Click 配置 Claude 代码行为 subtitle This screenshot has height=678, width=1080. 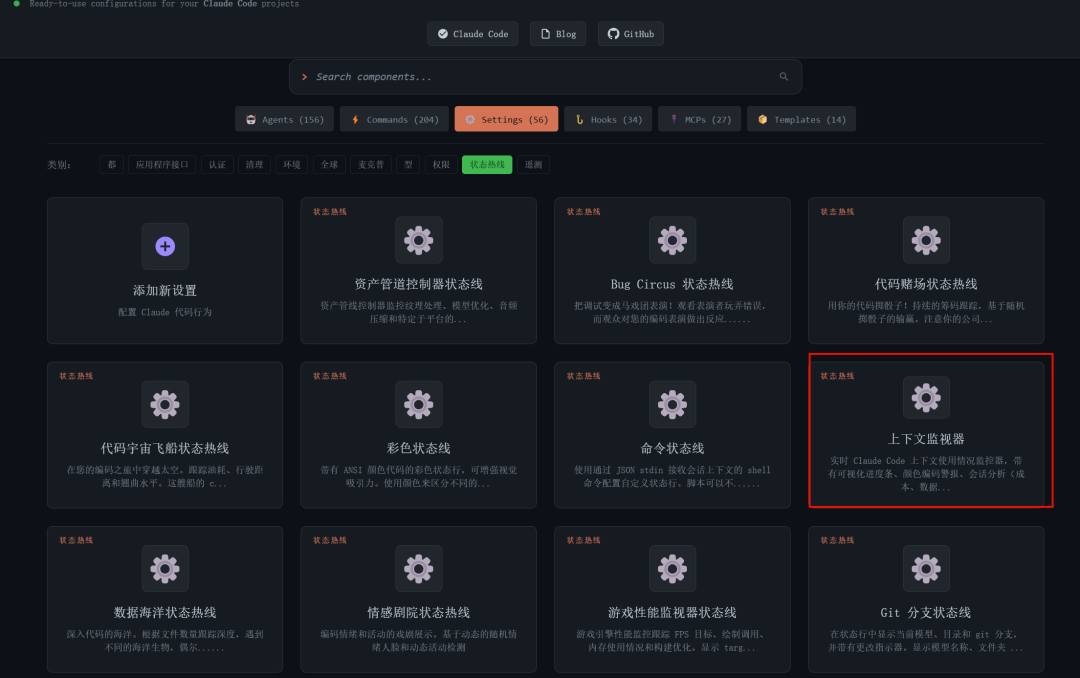(x=165, y=312)
